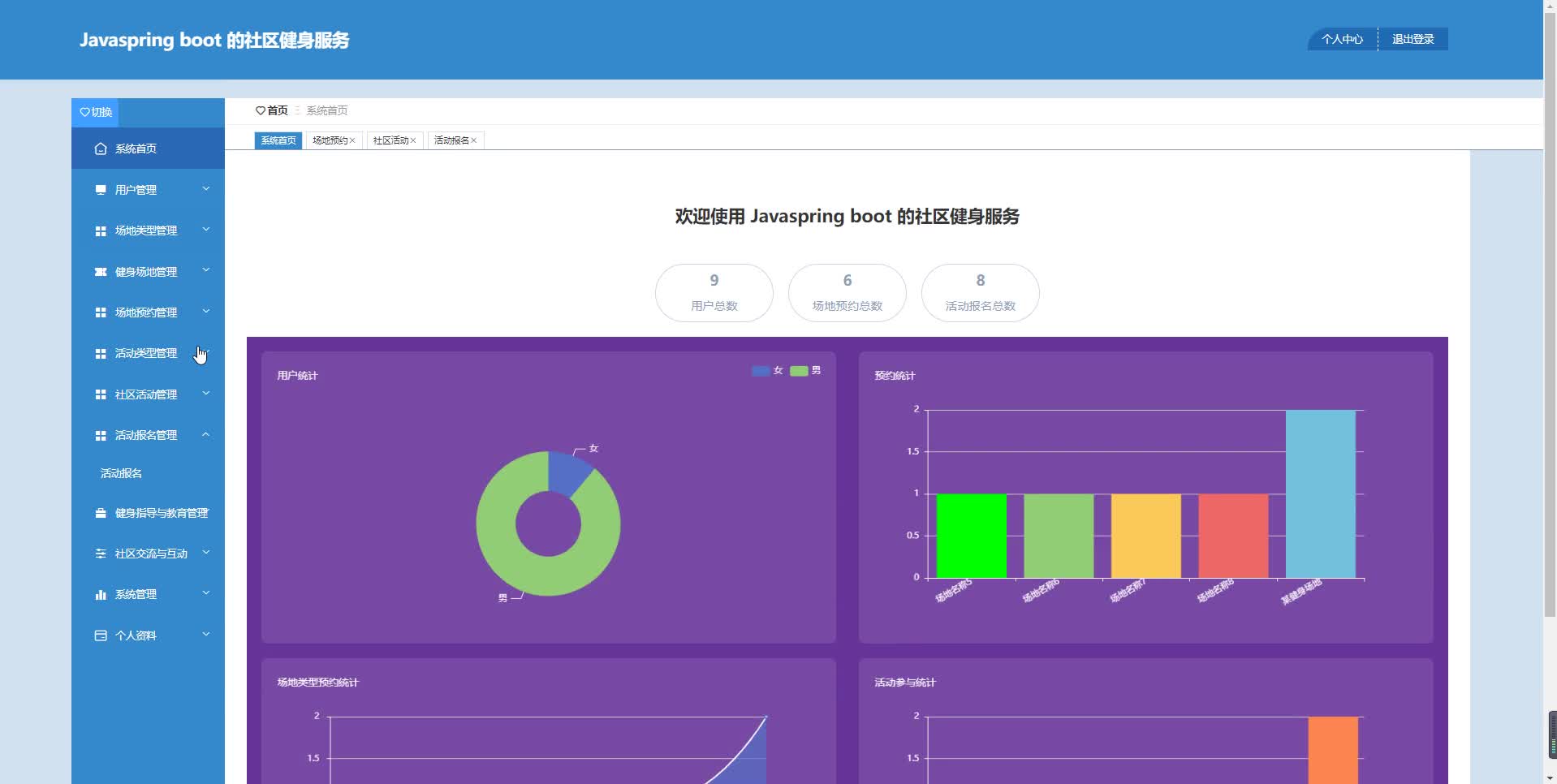Click 系统首页 in the sidebar
The image size is (1557, 784).
click(x=148, y=149)
